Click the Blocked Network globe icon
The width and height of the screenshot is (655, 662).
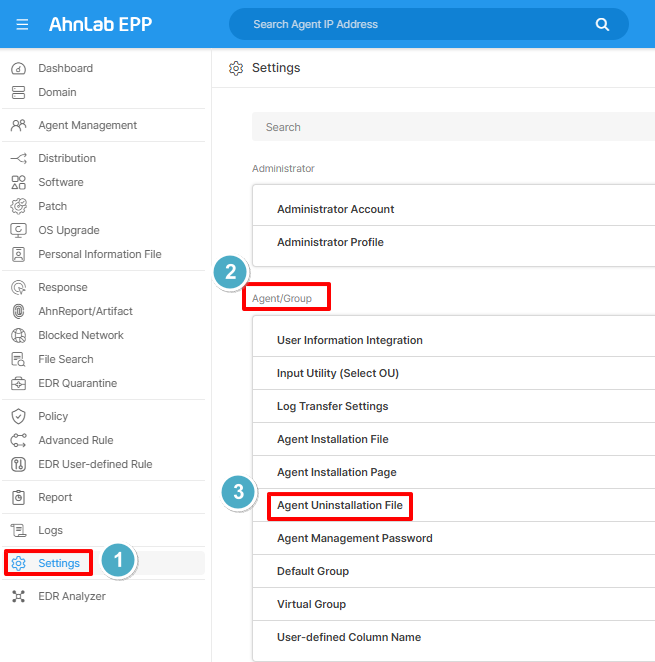tap(18, 336)
